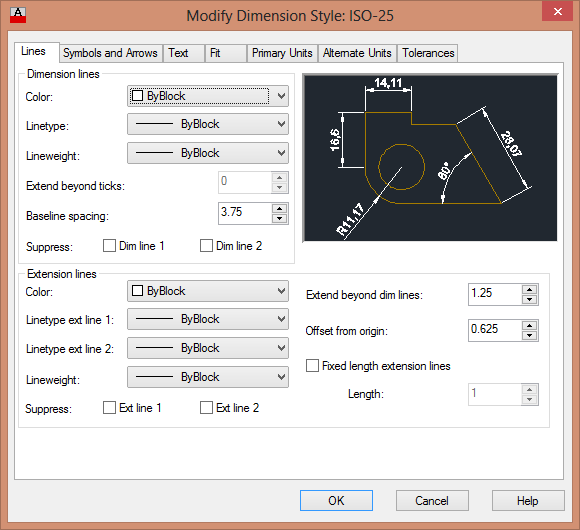
Task: Increase Baseline spacing with up arrow
Action: tap(279, 209)
